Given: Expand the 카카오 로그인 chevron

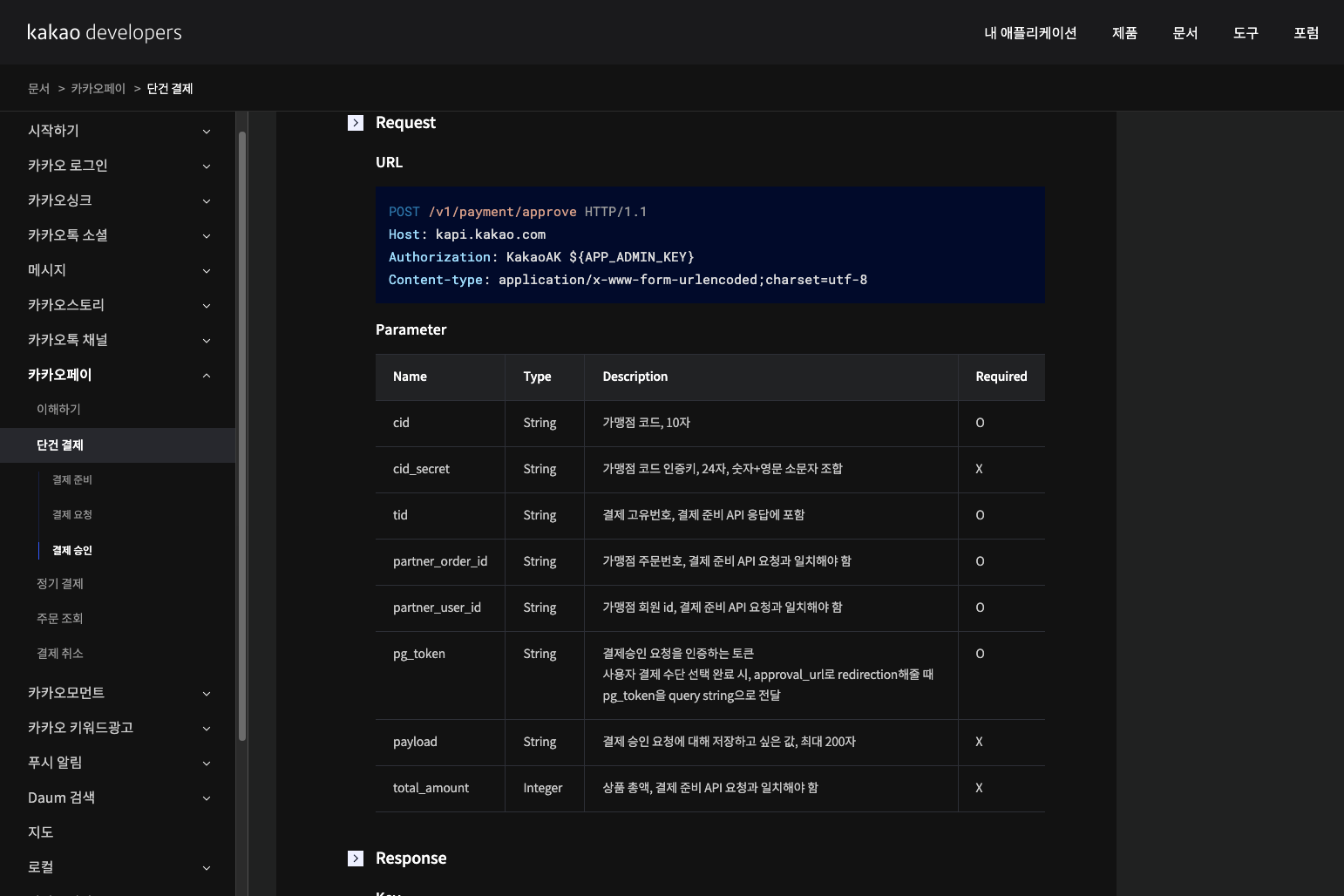Looking at the screenshot, I should click(207, 166).
